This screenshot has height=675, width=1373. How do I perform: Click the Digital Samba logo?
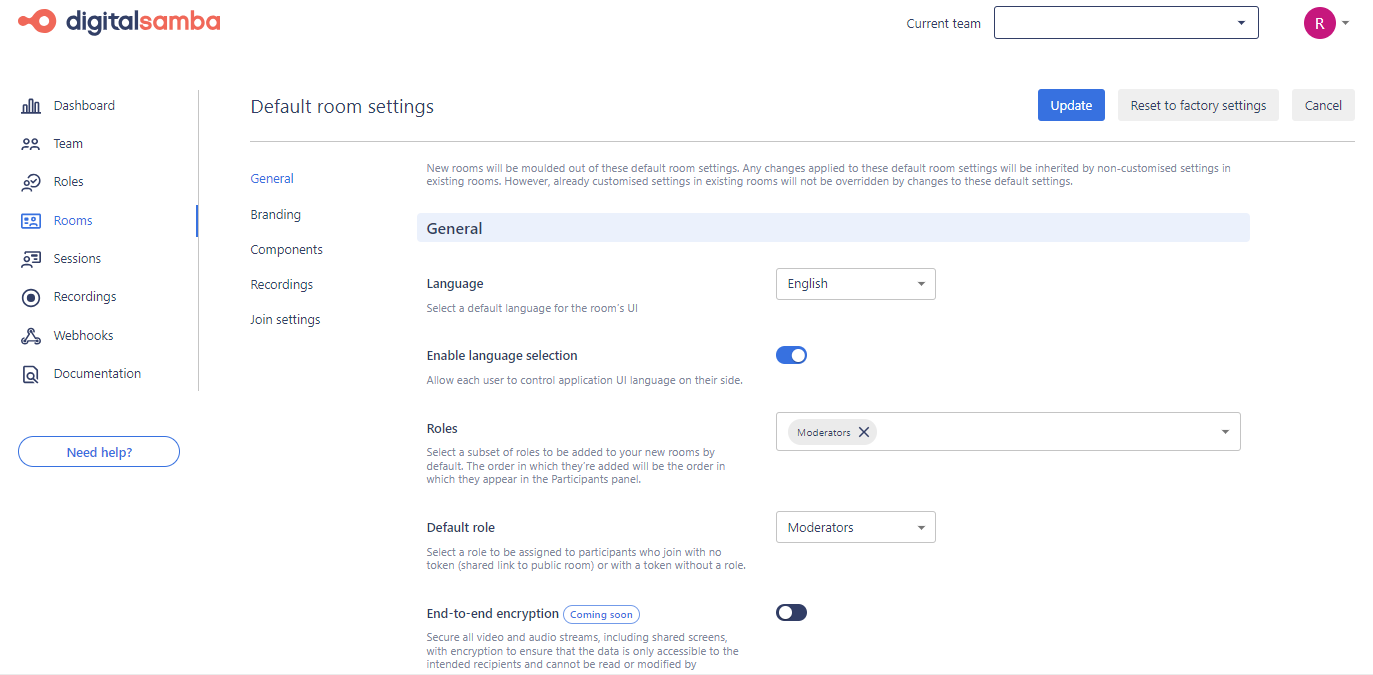pos(120,21)
